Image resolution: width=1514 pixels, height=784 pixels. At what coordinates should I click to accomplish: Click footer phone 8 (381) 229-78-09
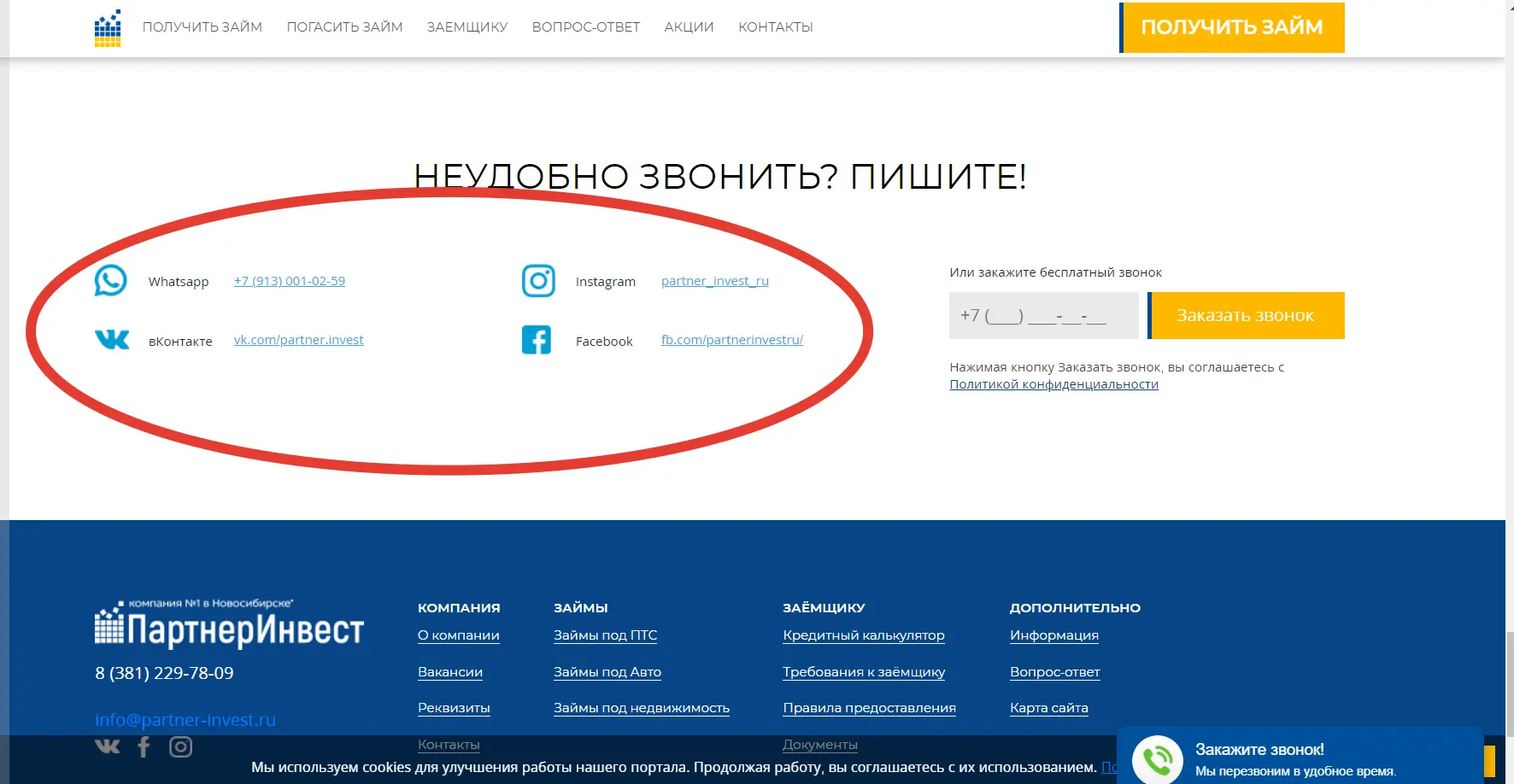point(164,673)
